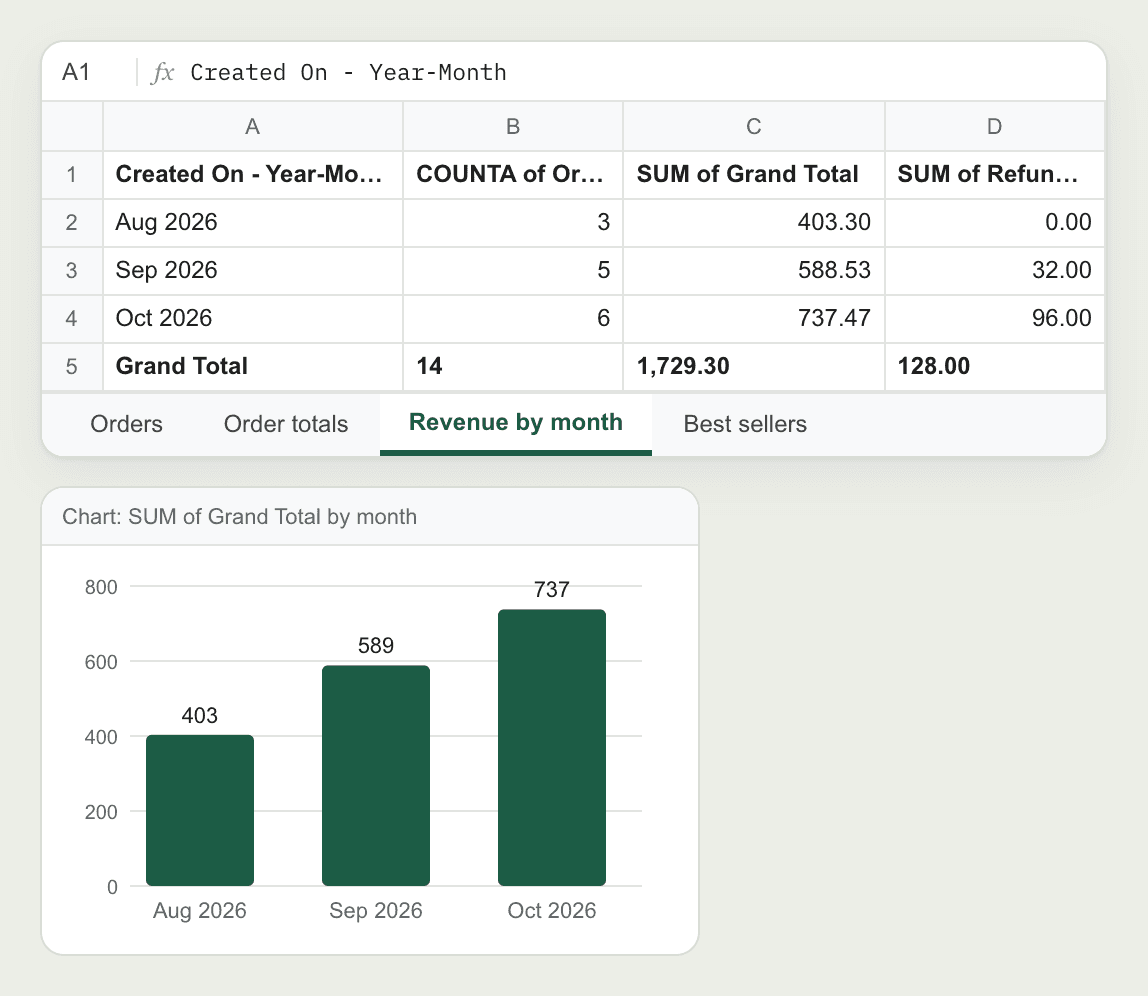The height and width of the screenshot is (996, 1148).
Task: Click the order count cell showing 6
Action: [x=512, y=319]
